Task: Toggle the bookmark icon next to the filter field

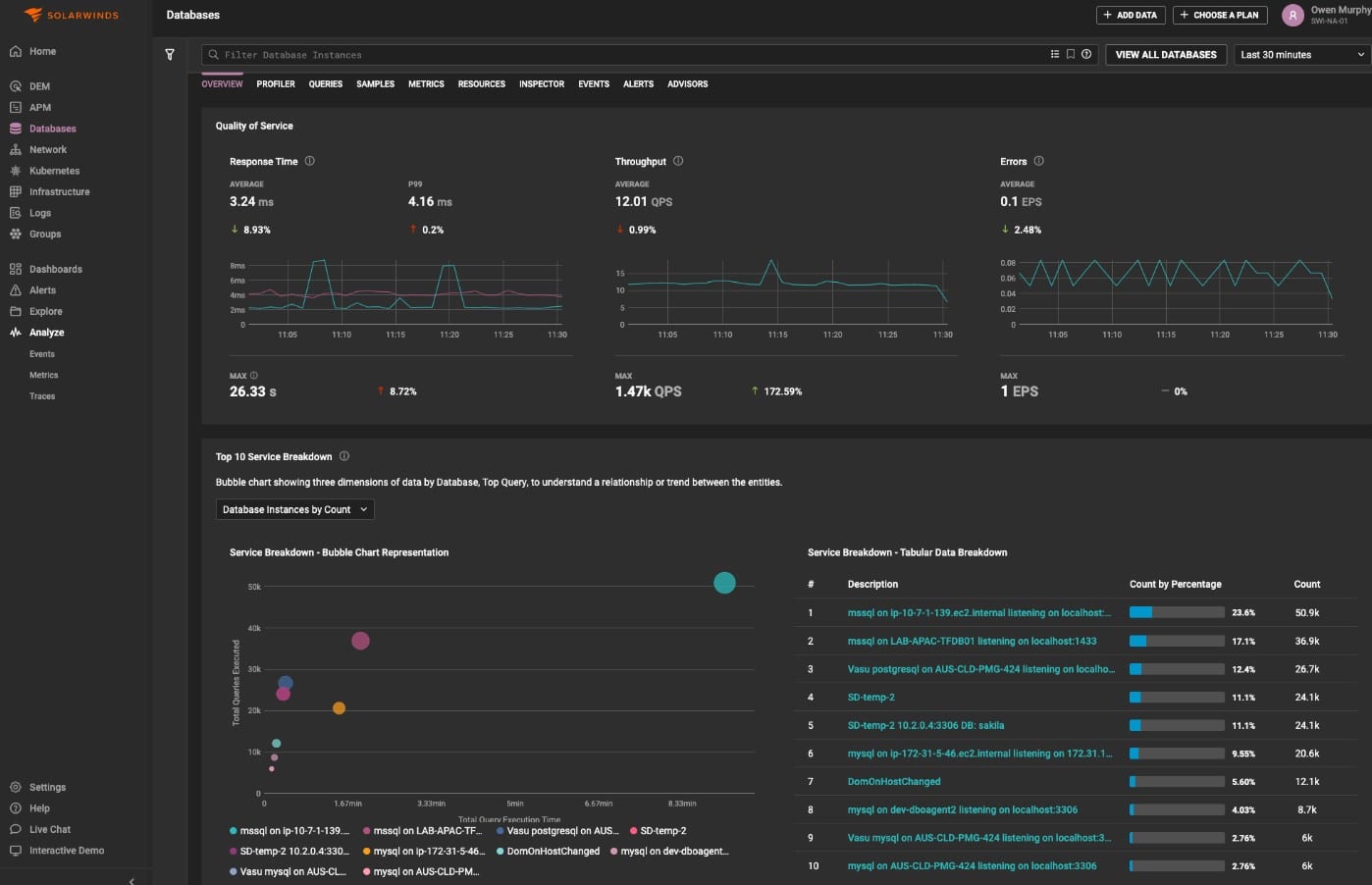Action: click(x=1071, y=54)
